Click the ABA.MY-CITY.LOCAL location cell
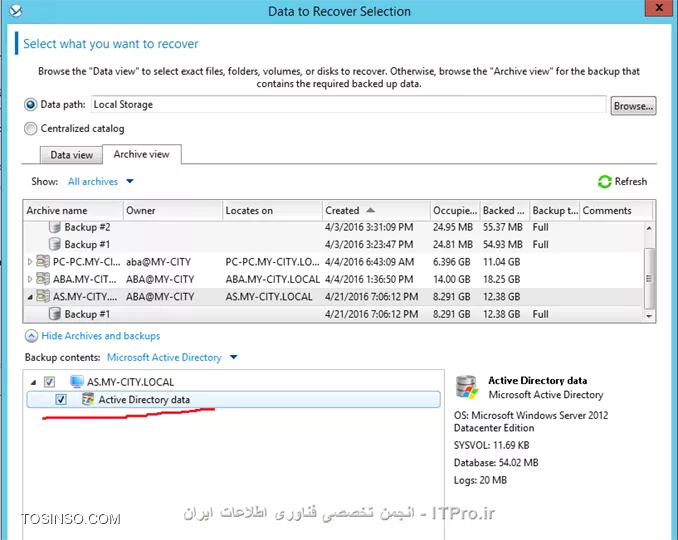 pyautogui.click(x=272, y=279)
